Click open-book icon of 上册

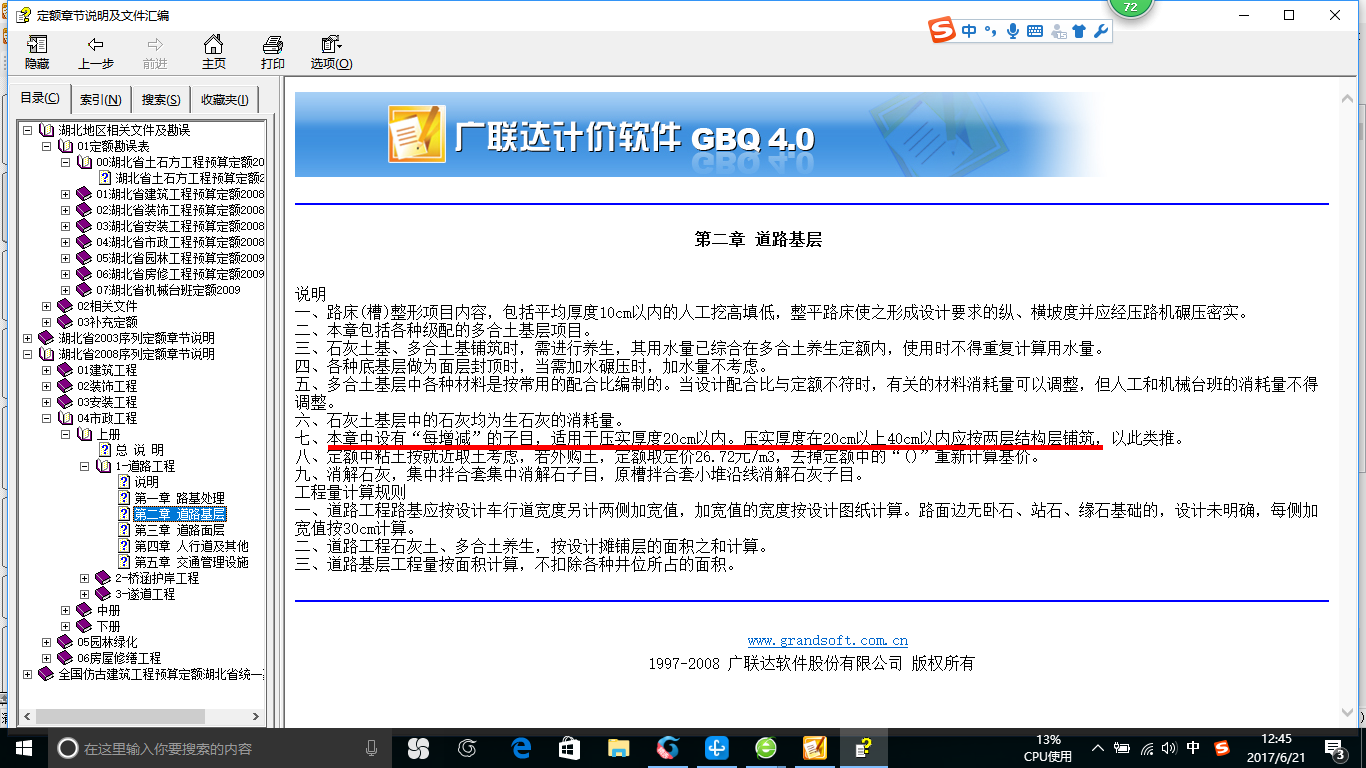(84, 434)
